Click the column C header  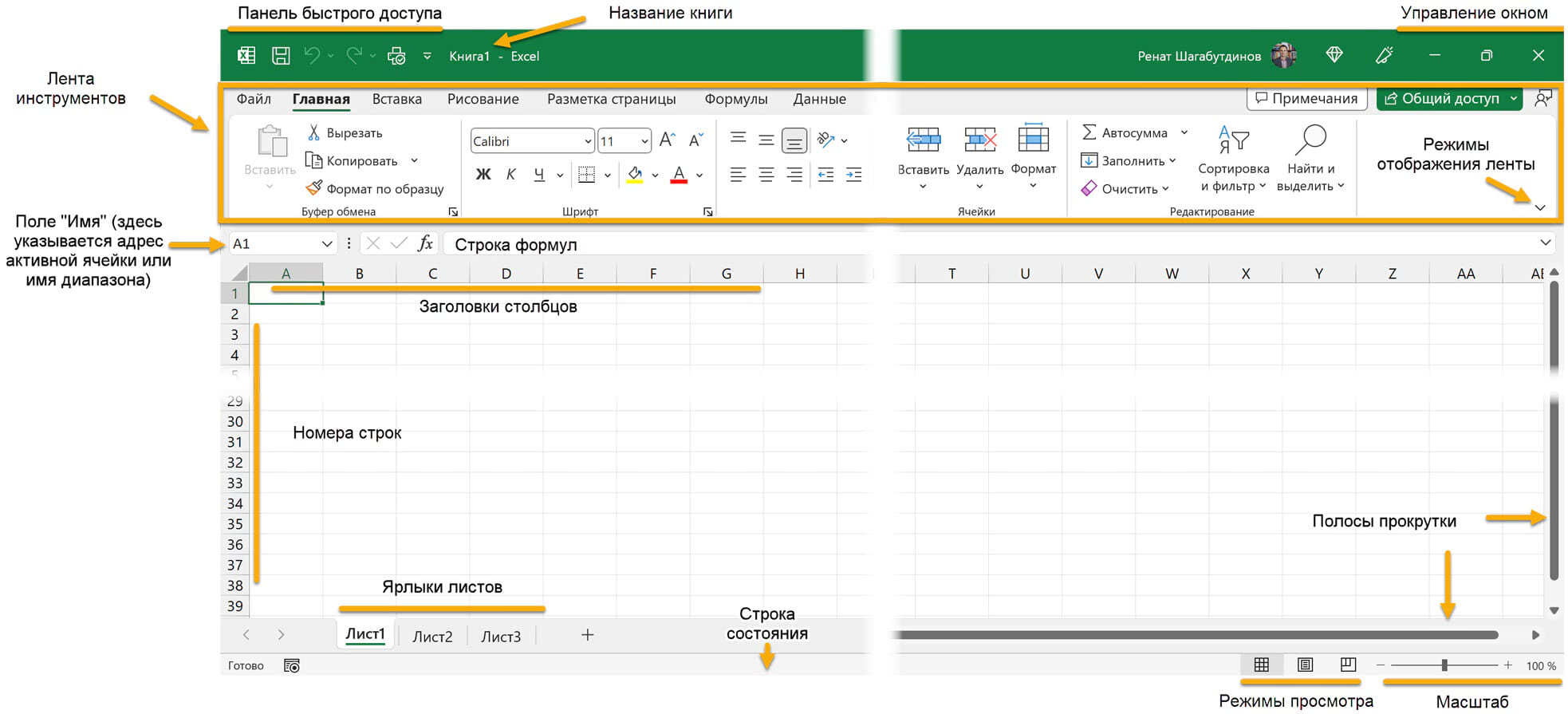pos(432,274)
